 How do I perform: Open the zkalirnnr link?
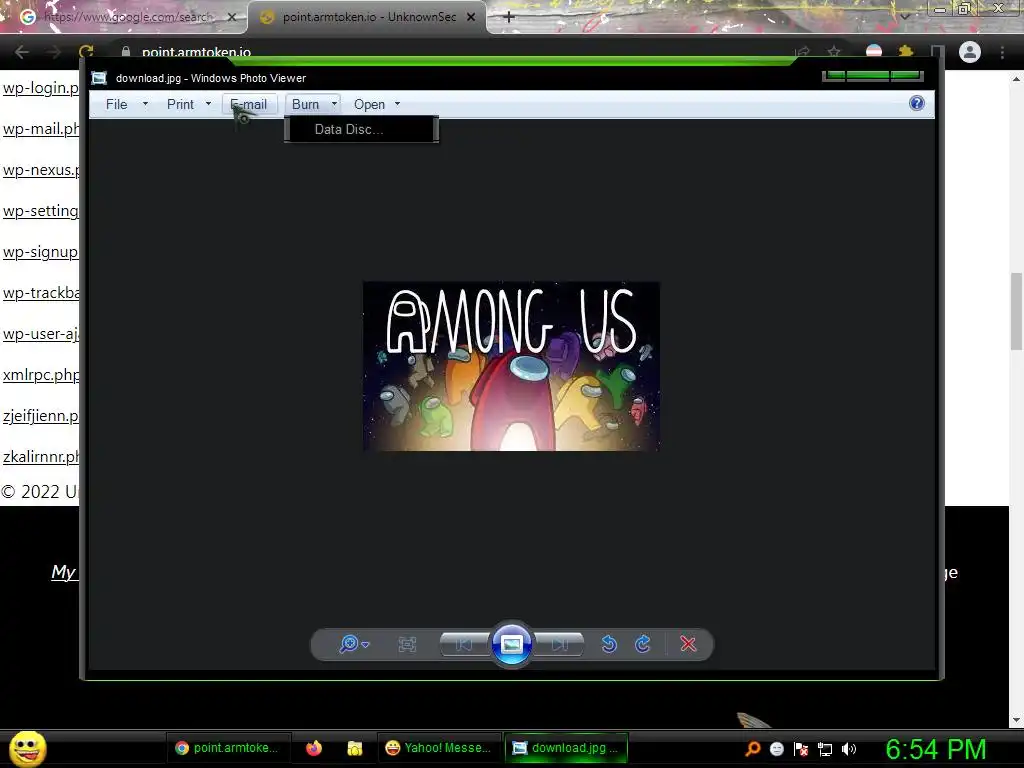[40, 457]
